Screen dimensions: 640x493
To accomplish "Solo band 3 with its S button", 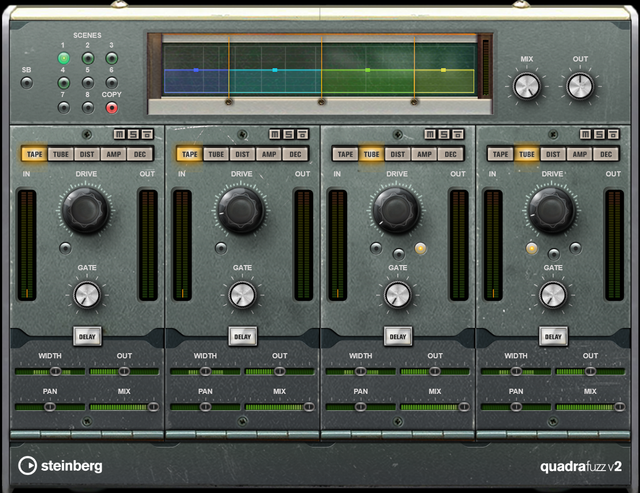I will pyautogui.click(x=444, y=134).
